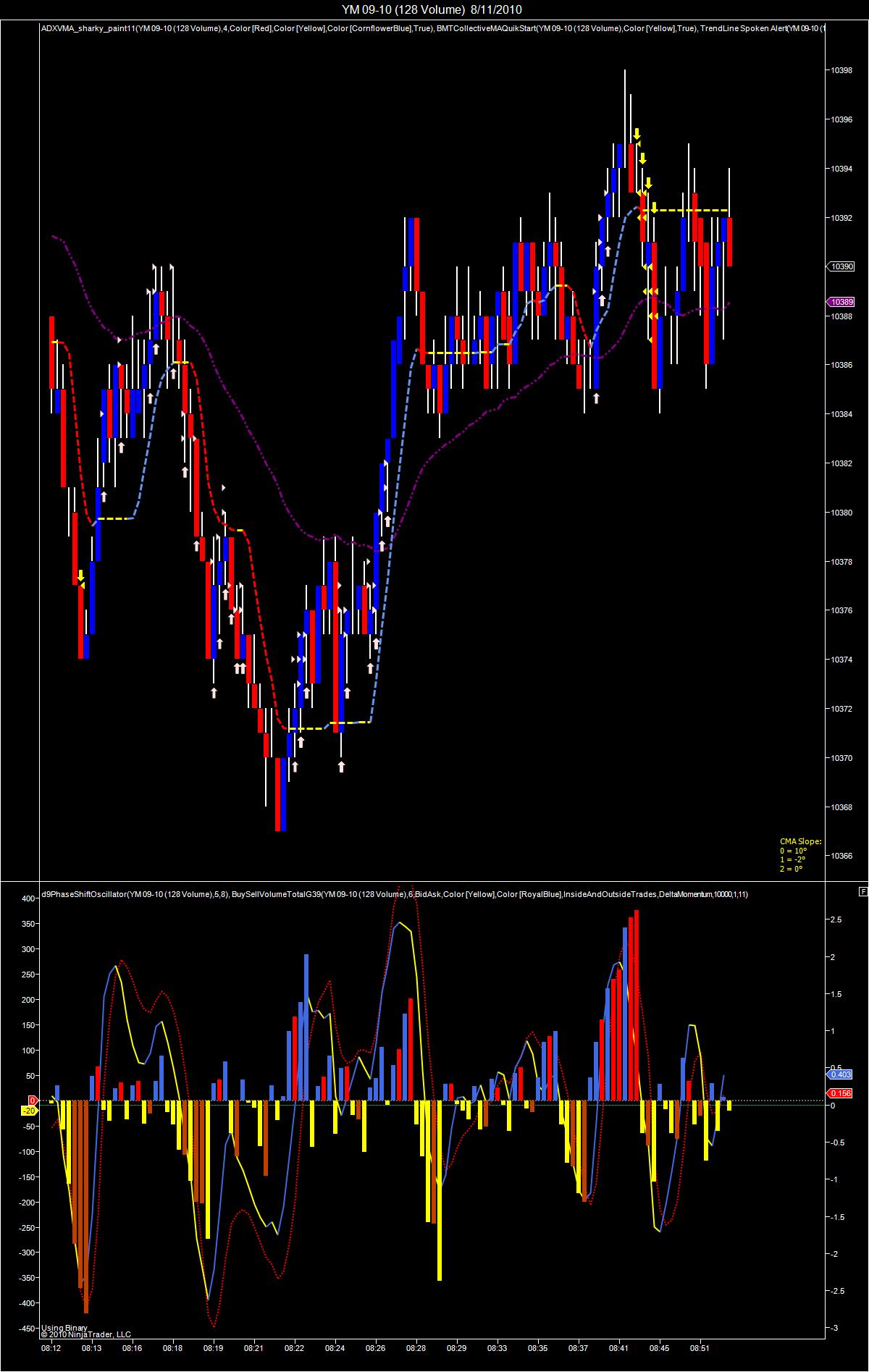The image size is (869, 1372).
Task: Click the 10396 price axis label
Action: pyautogui.click(x=841, y=119)
